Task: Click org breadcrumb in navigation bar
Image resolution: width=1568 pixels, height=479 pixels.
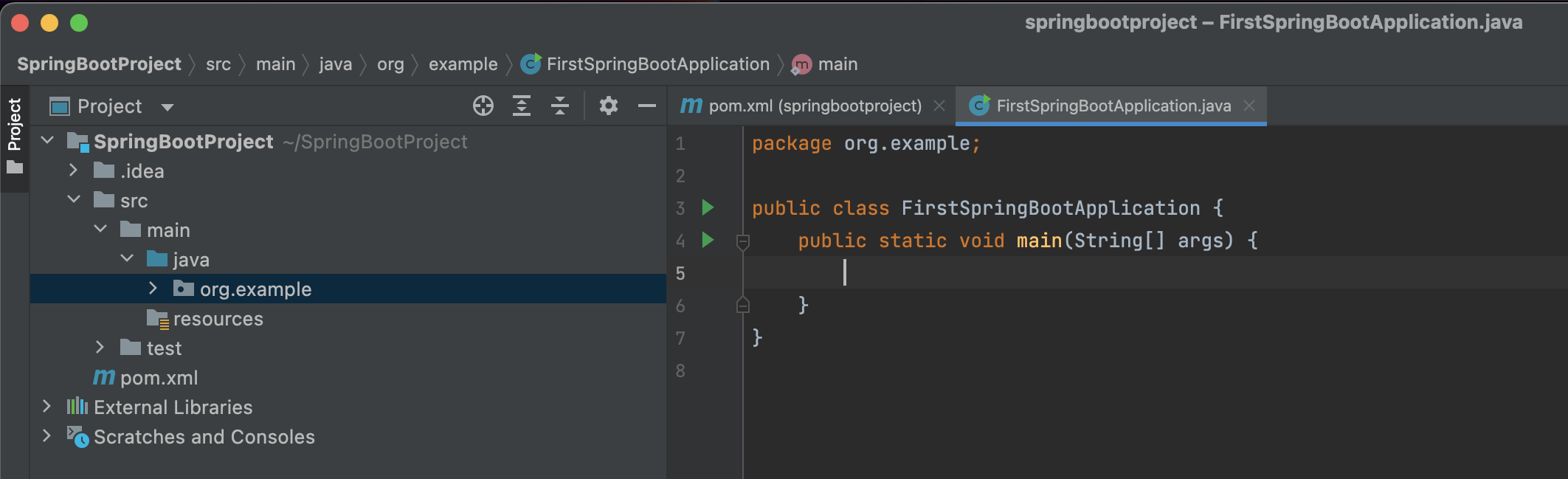Action: (x=390, y=65)
